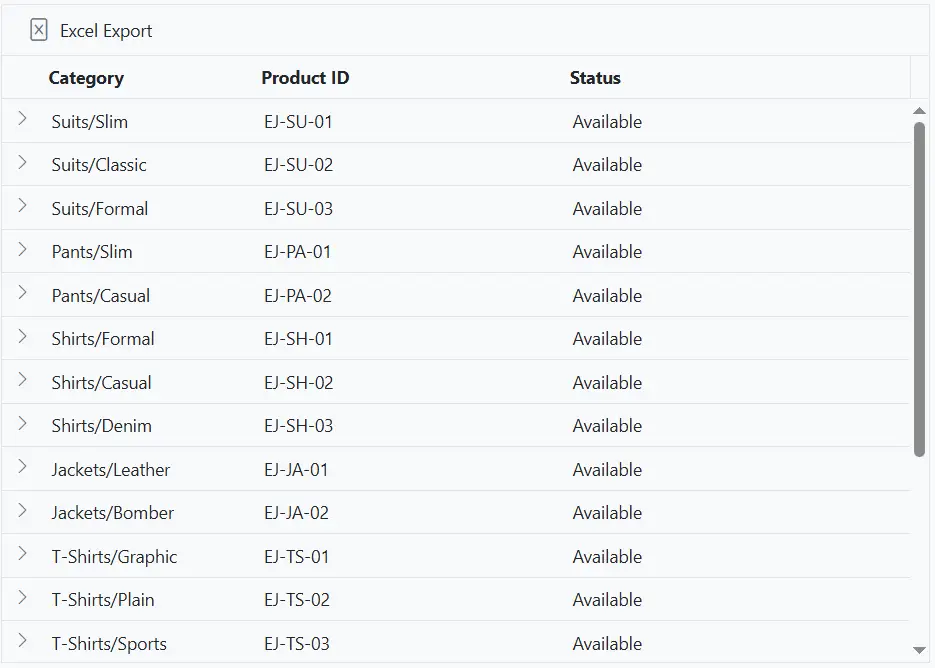935x668 pixels.
Task: Expand the T-Shirts/Sports row
Action: pos(22,641)
